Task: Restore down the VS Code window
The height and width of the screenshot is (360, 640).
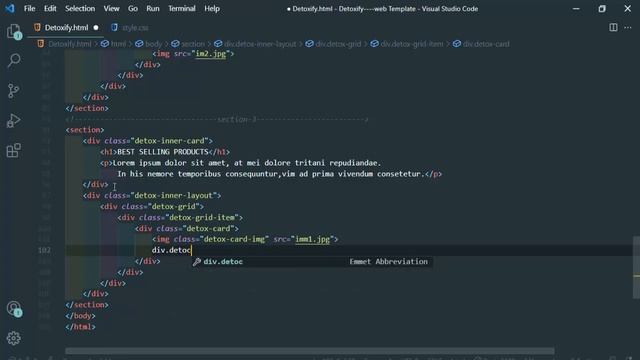Action: 602,9
